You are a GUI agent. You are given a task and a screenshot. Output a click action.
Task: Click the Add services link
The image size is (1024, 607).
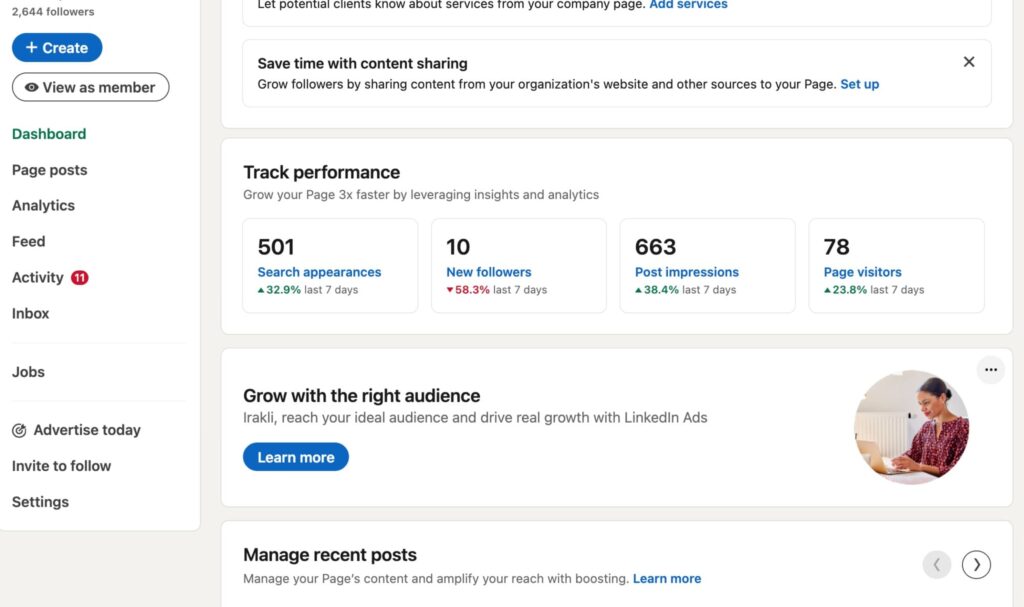pyautogui.click(x=688, y=5)
